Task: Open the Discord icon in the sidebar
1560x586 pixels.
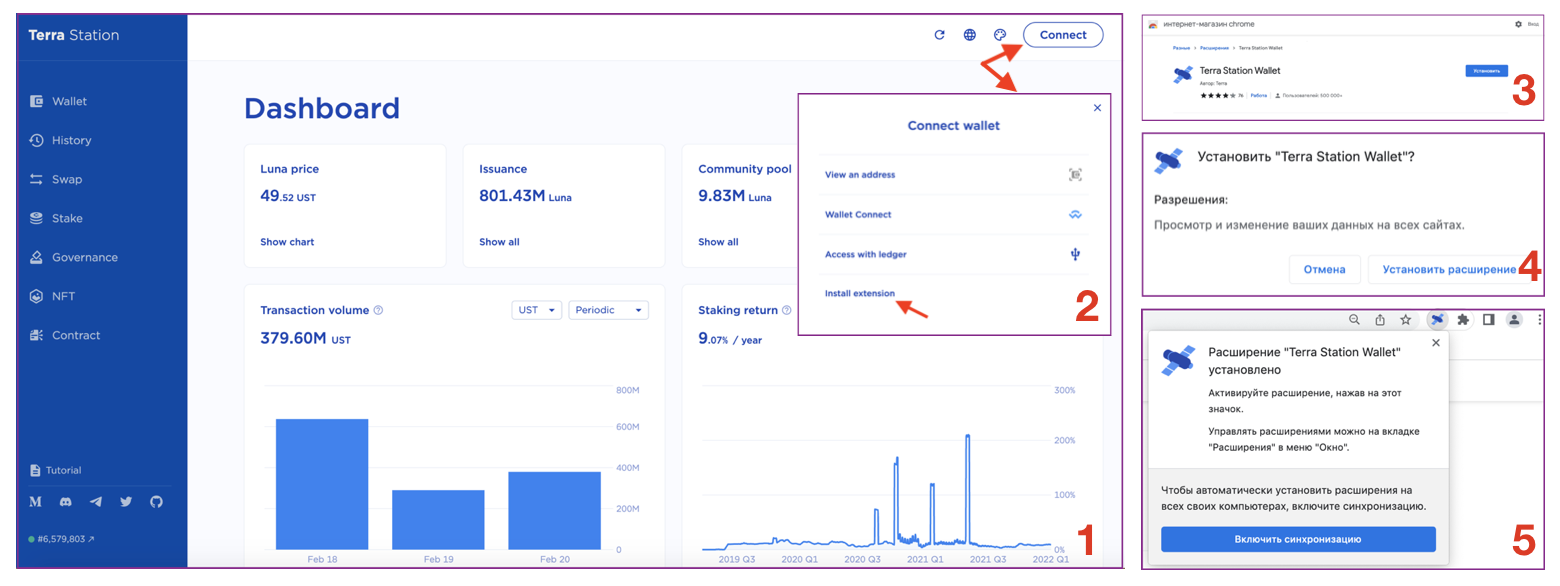Action: click(x=66, y=502)
